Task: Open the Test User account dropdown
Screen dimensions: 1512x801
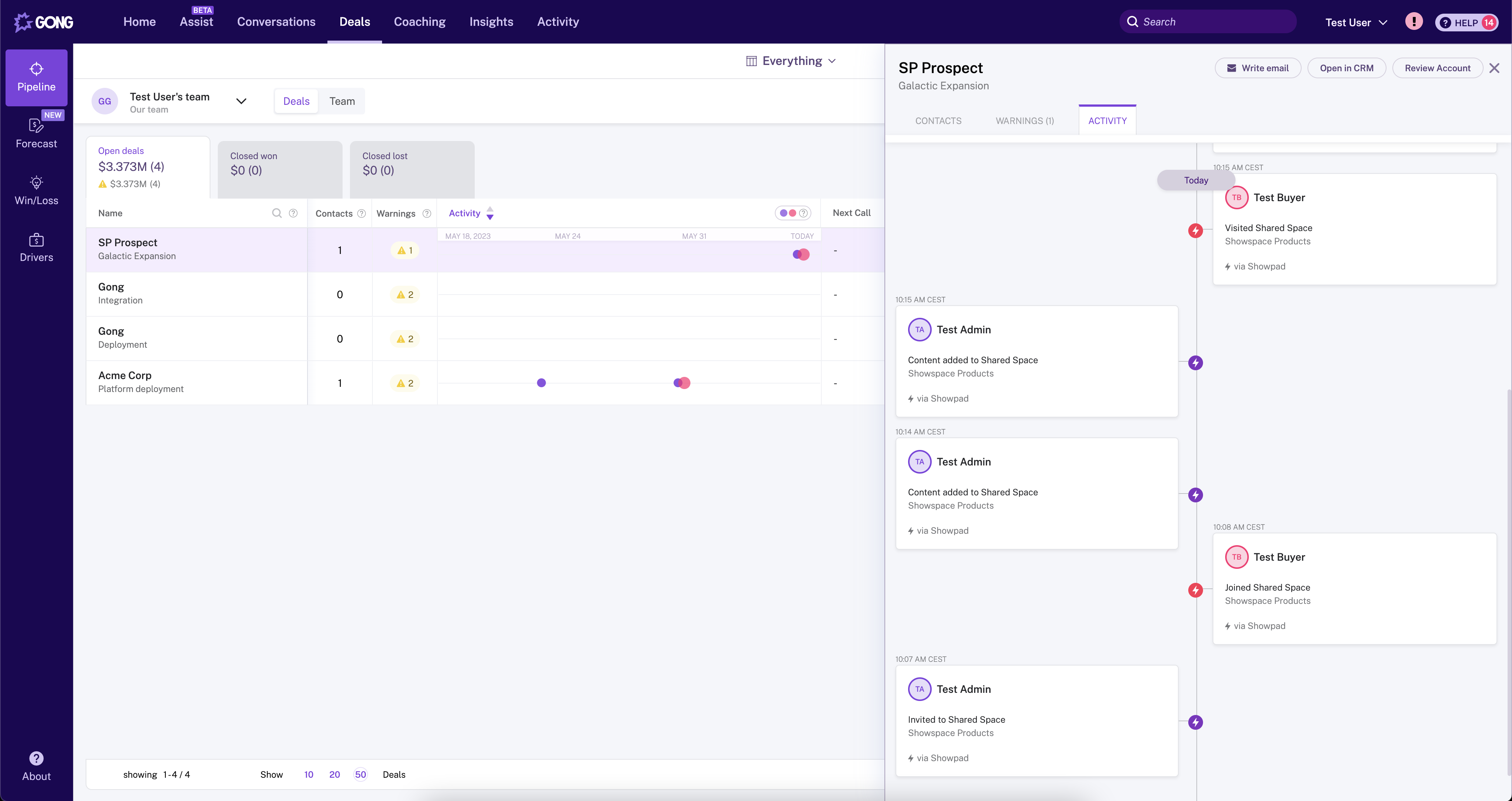Action: 1356,22
